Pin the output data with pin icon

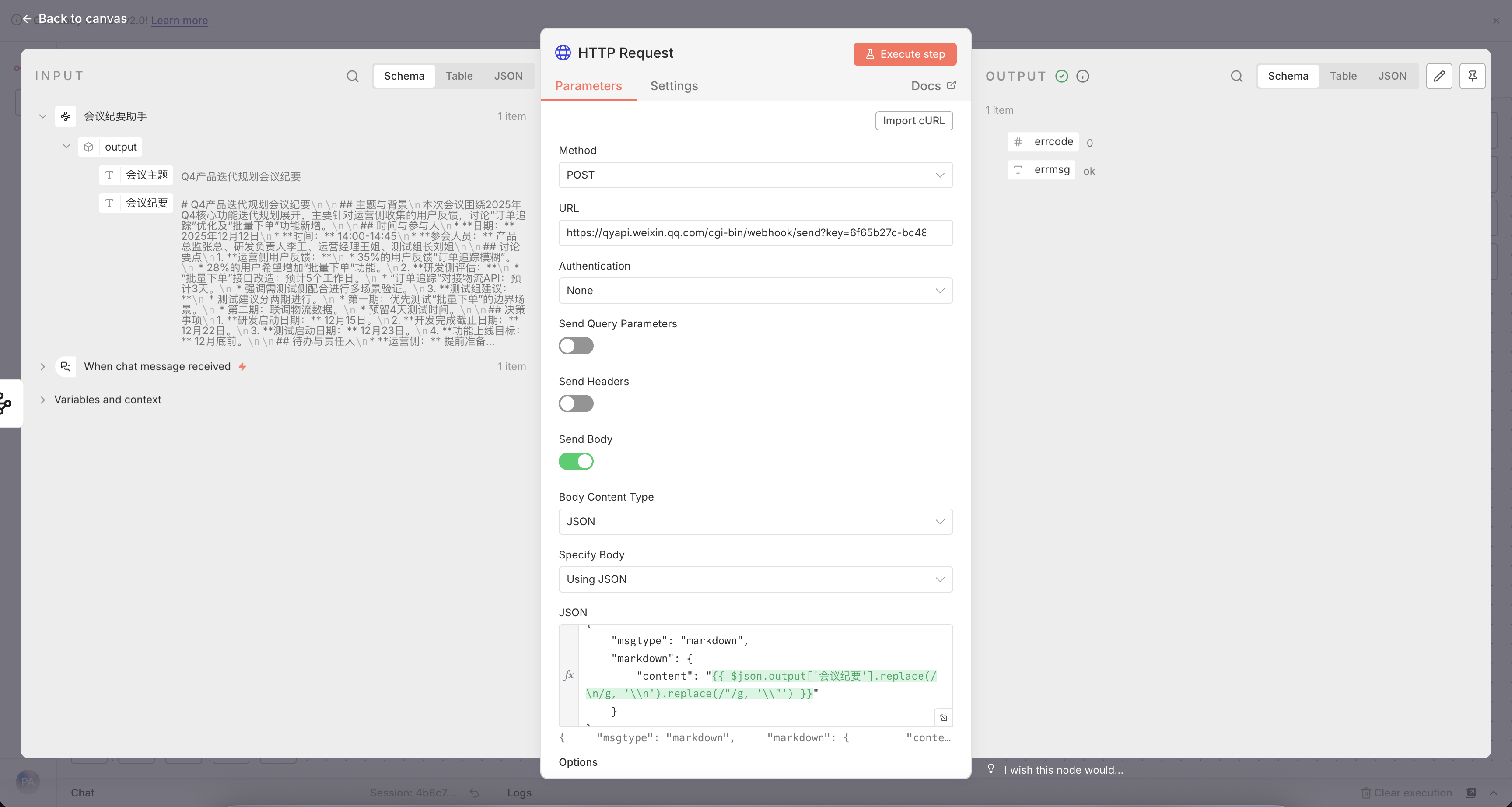click(x=1472, y=76)
